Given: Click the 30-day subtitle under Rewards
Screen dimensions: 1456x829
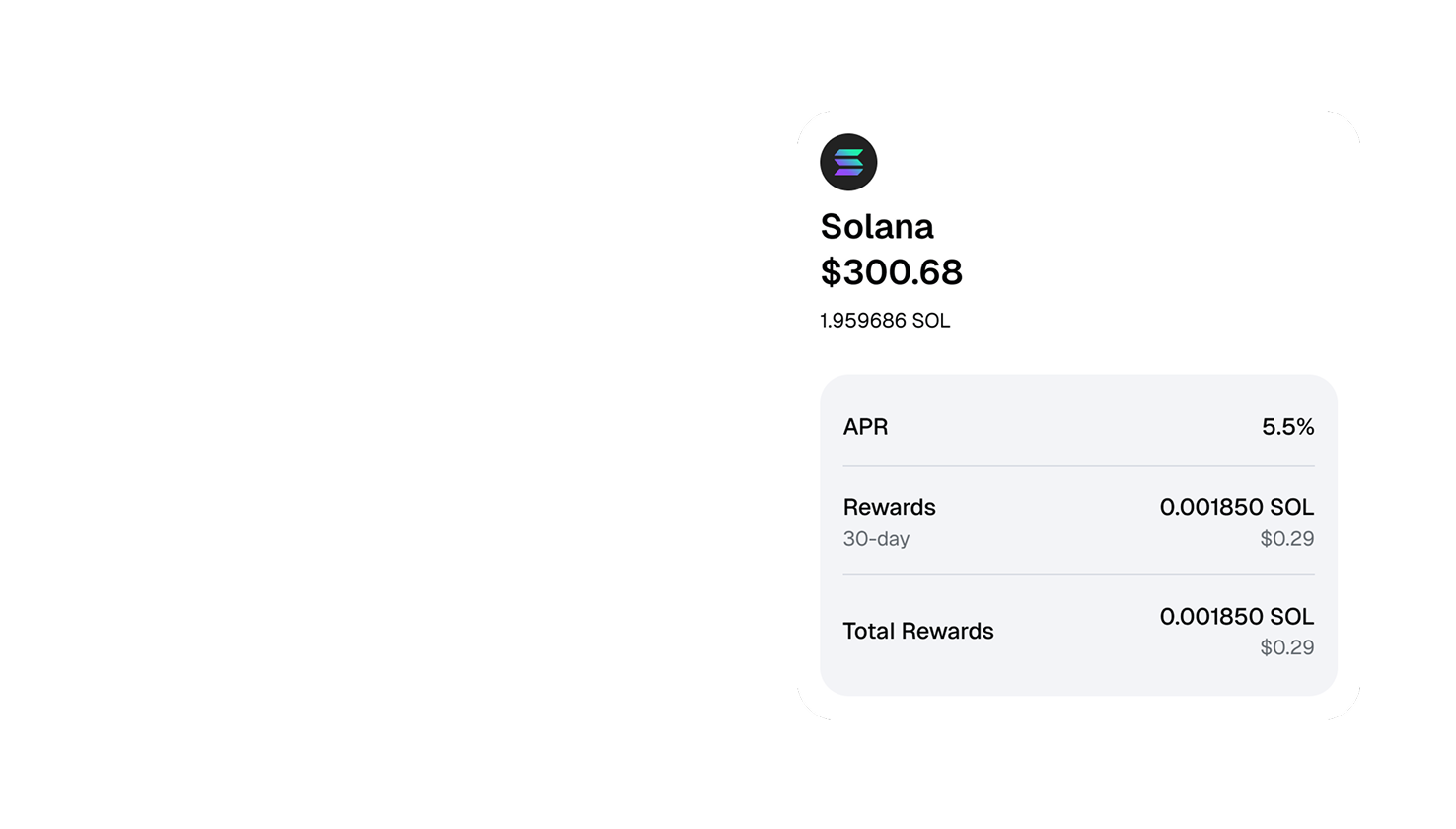Looking at the screenshot, I should coord(876,539).
